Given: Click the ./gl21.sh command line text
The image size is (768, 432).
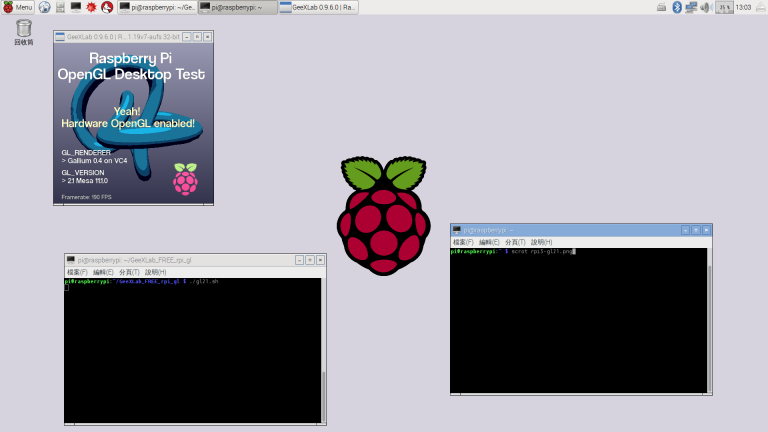Looking at the screenshot, I should click(x=204, y=282).
